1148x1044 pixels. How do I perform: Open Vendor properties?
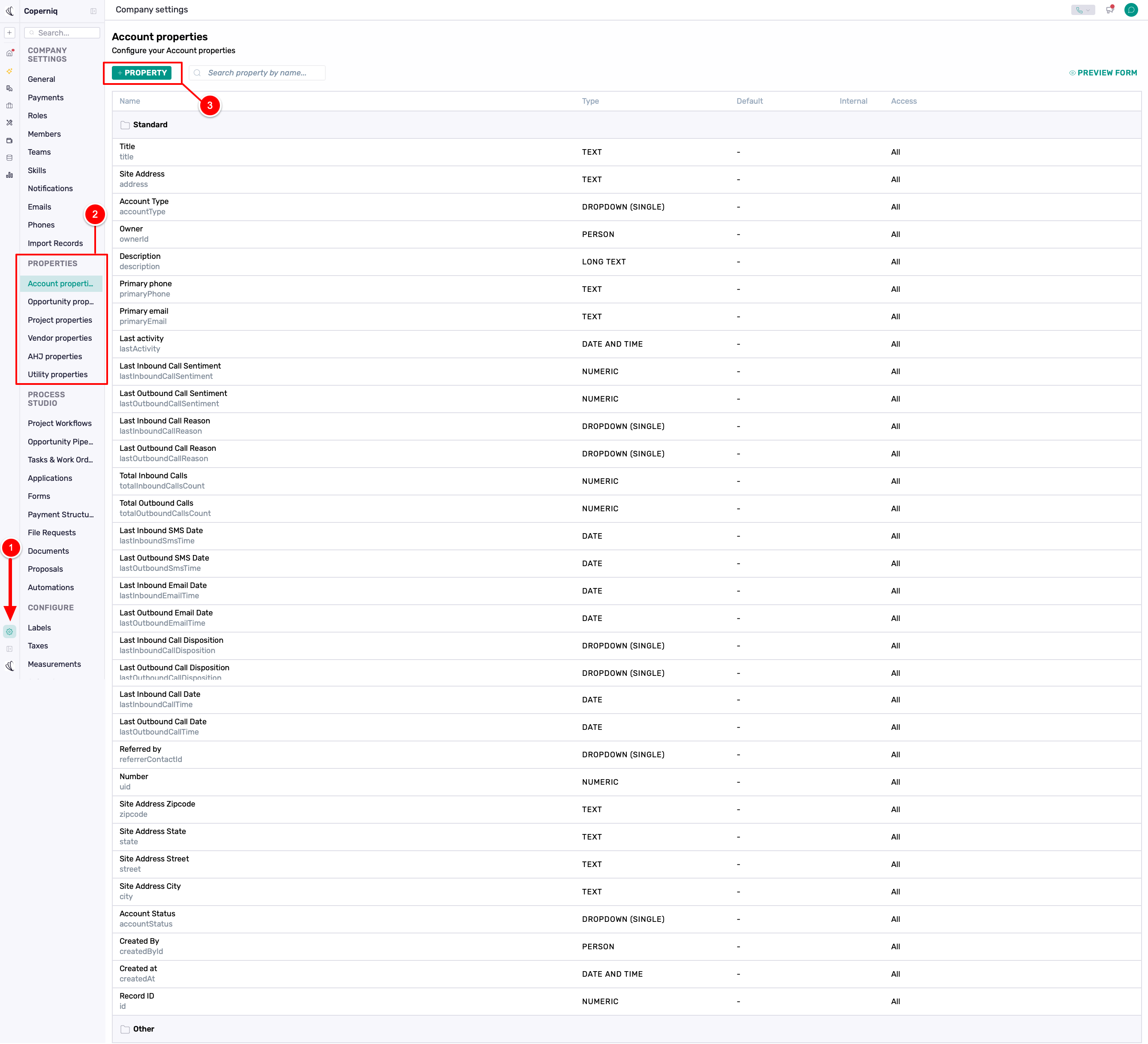tap(60, 338)
